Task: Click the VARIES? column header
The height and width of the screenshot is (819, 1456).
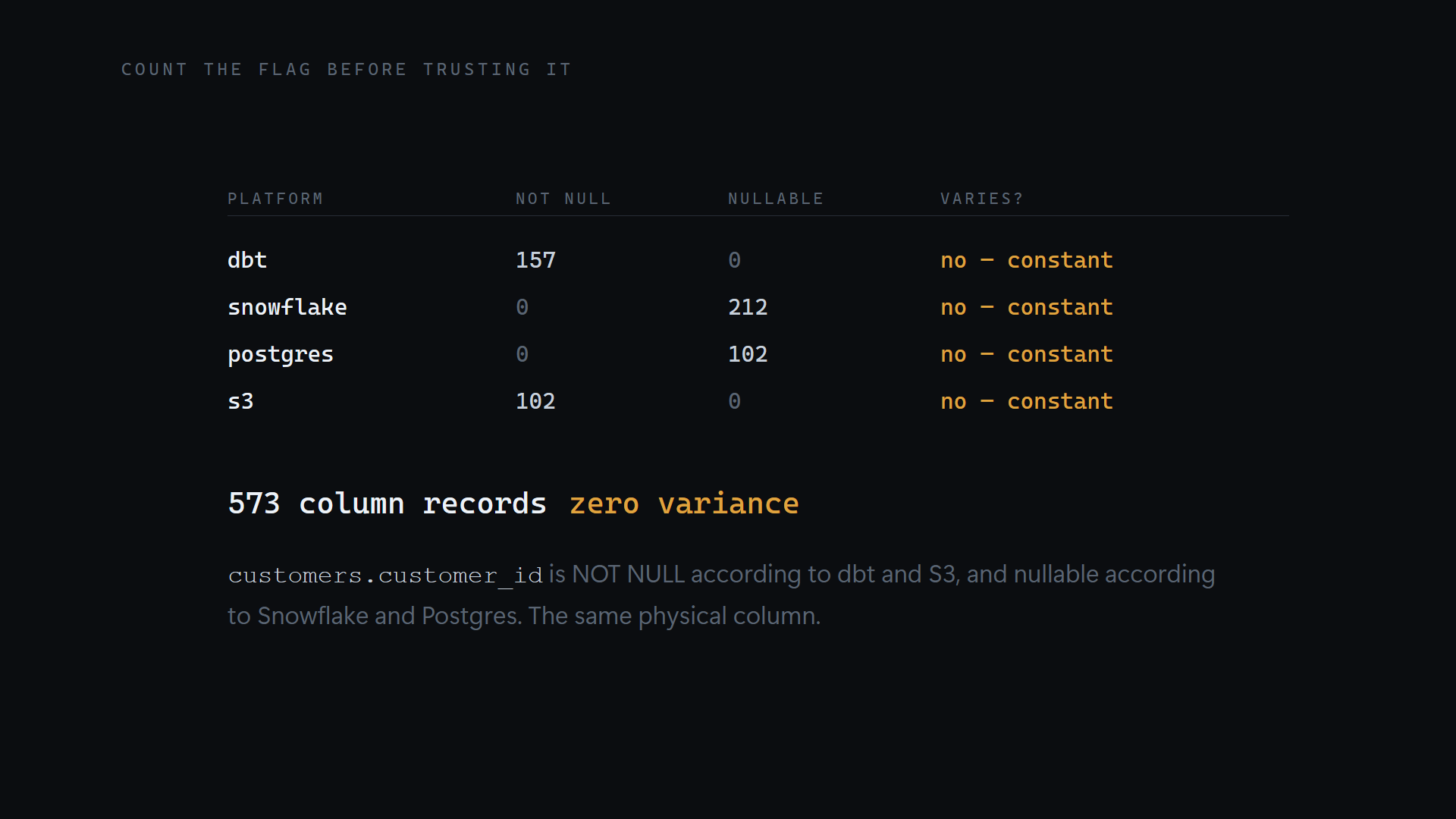Action: click(x=982, y=199)
